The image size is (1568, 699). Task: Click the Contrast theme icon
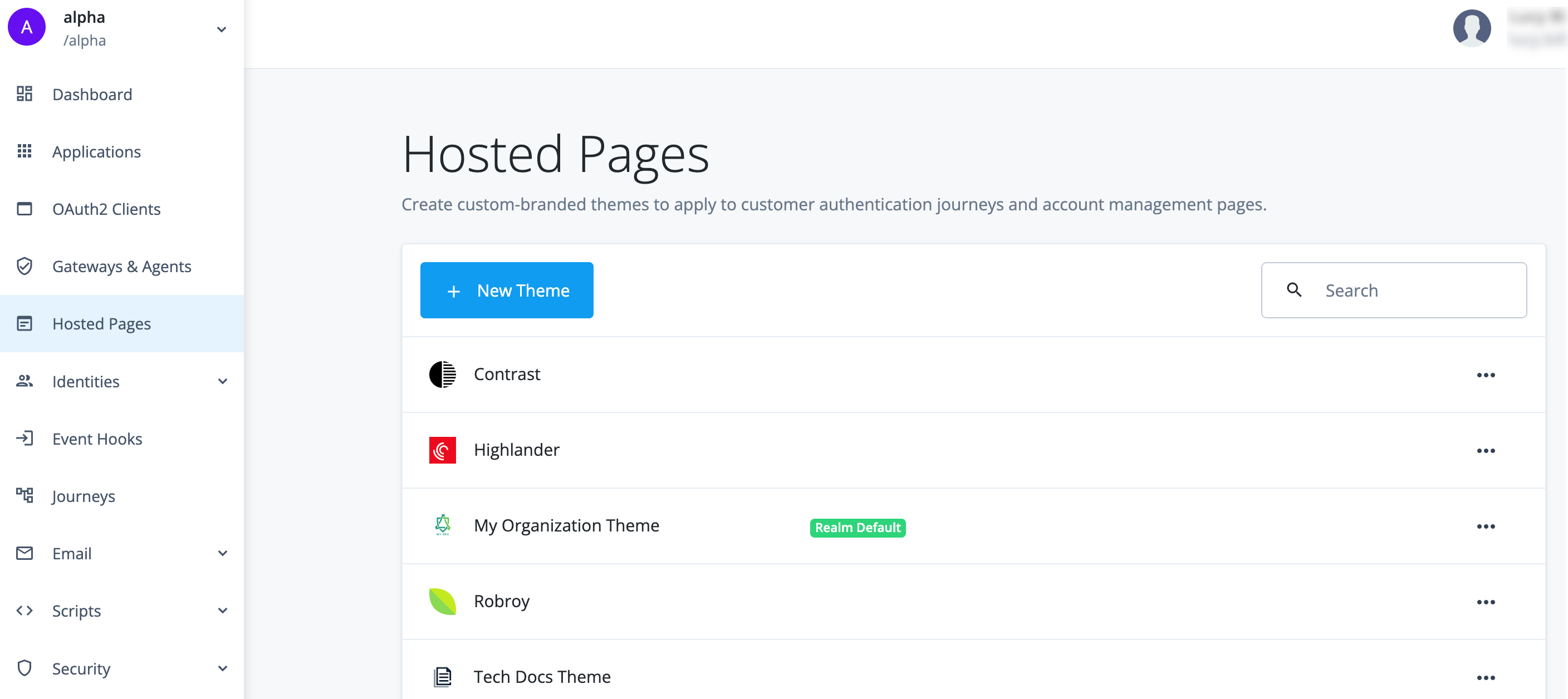443,373
